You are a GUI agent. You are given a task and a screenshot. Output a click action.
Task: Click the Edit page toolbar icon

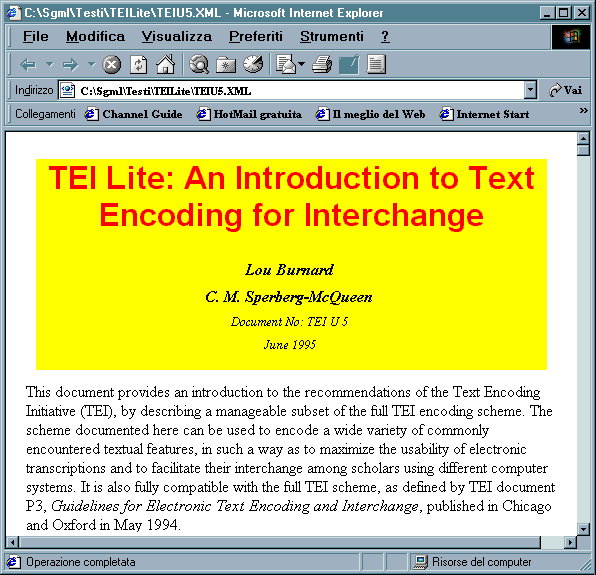(349, 64)
